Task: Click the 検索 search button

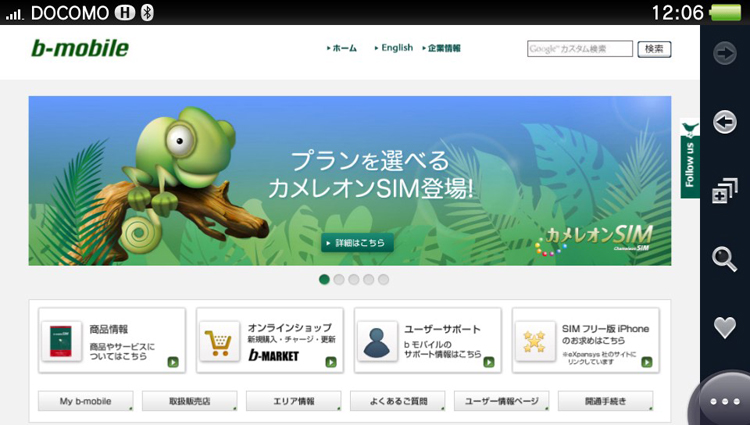Action: point(654,49)
